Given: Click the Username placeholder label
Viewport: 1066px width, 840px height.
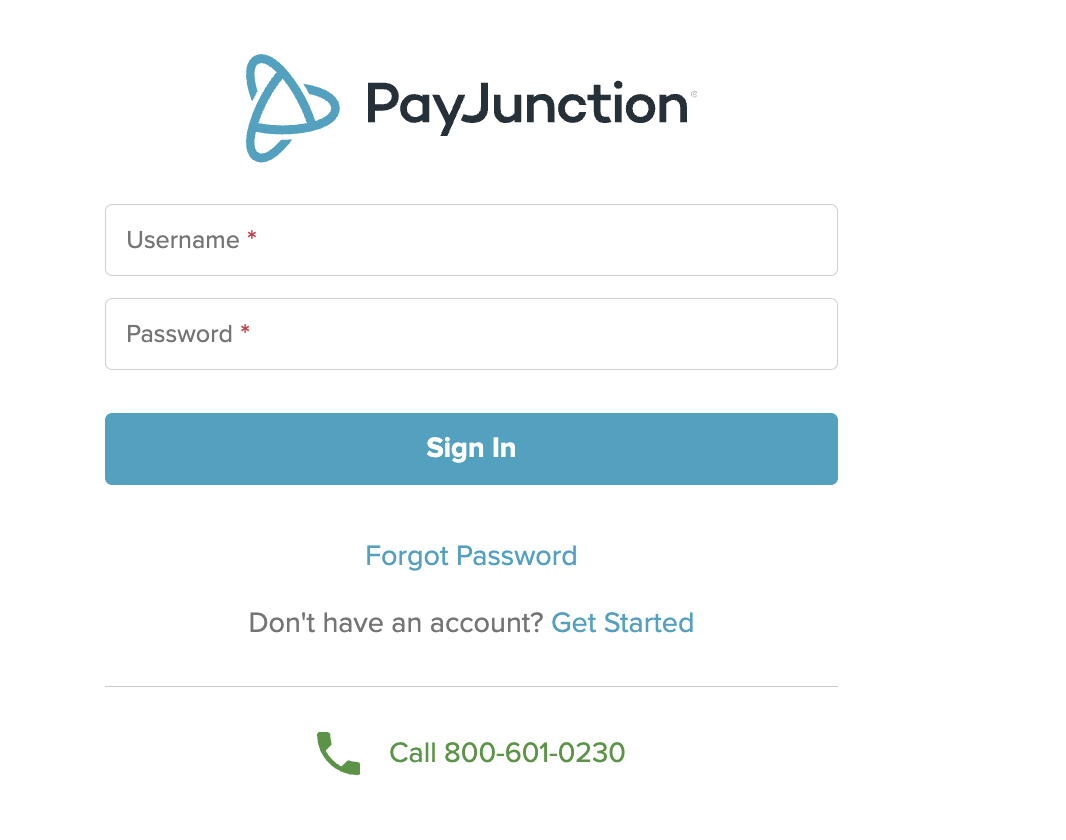Looking at the screenshot, I should coord(183,240).
